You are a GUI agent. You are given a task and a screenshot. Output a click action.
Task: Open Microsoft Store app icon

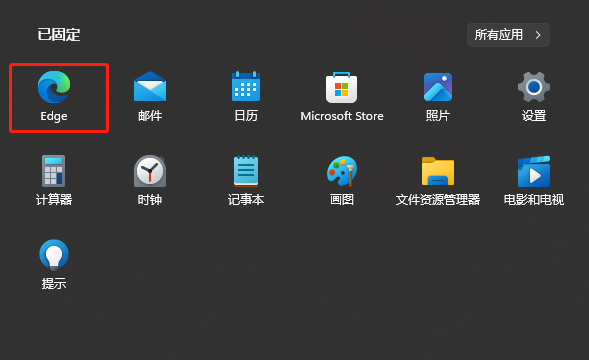(341, 87)
